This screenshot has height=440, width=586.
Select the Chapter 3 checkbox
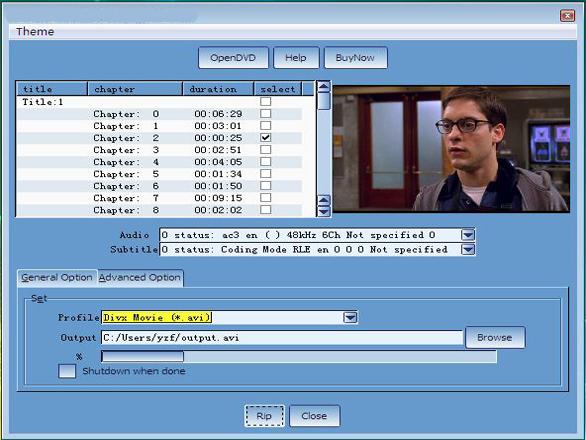265,149
